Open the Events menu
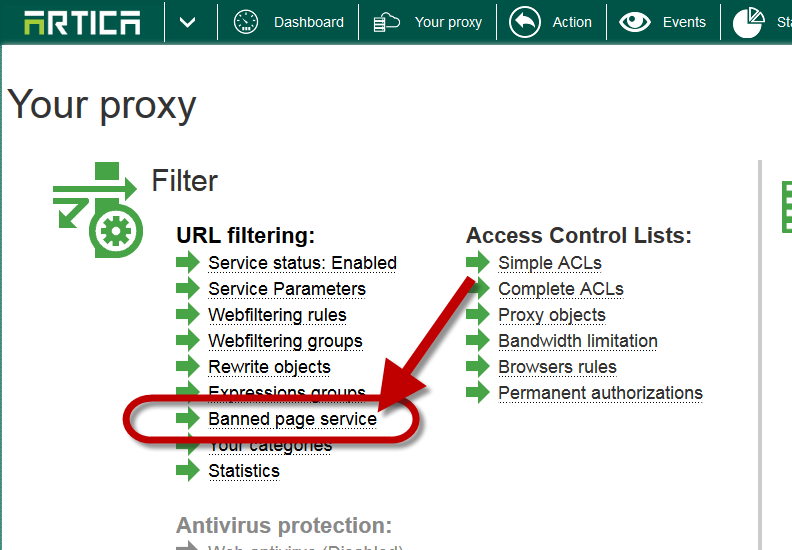 (x=684, y=22)
